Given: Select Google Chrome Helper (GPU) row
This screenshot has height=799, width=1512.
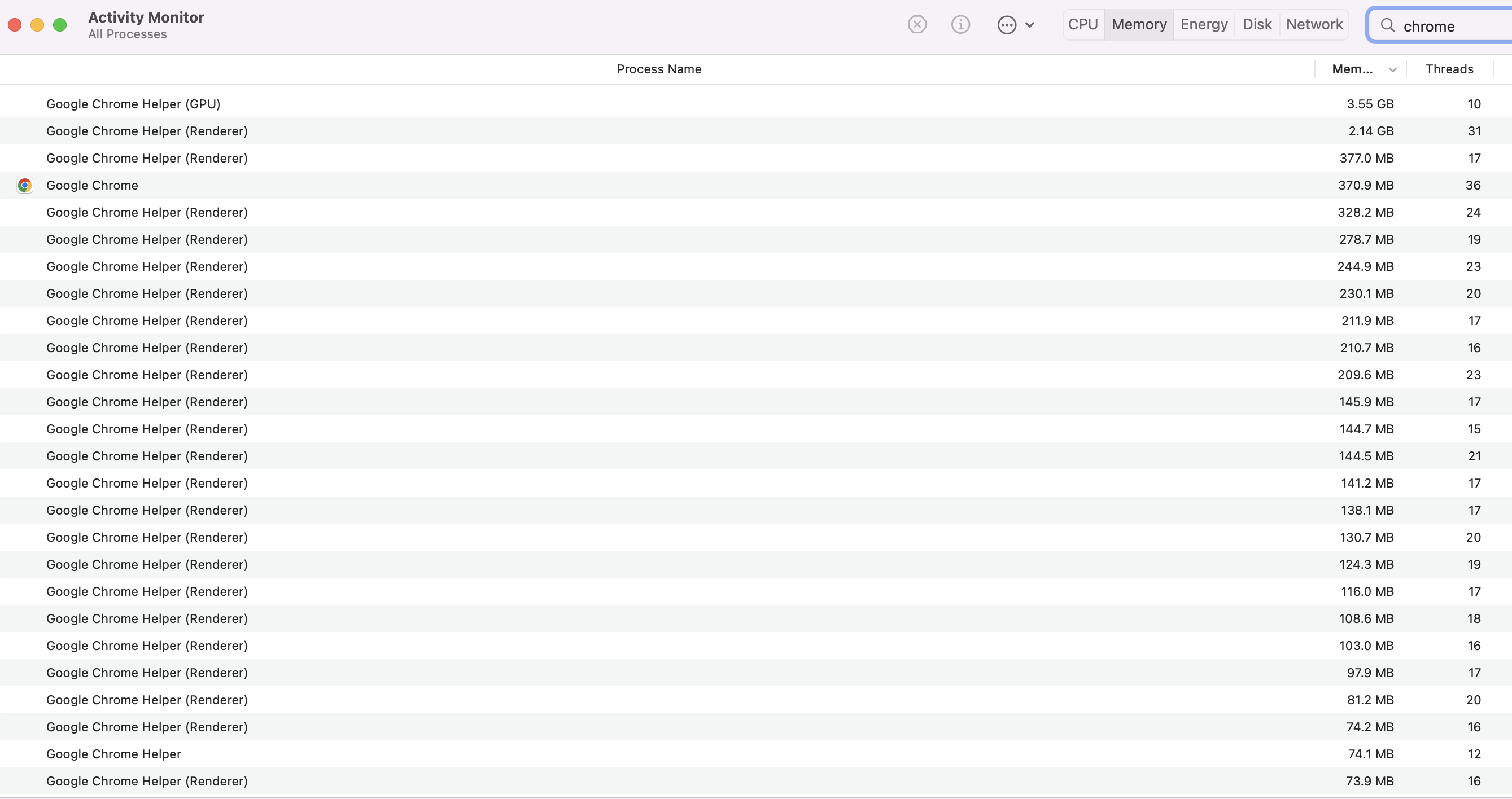Looking at the screenshot, I should pyautogui.click(x=133, y=104).
